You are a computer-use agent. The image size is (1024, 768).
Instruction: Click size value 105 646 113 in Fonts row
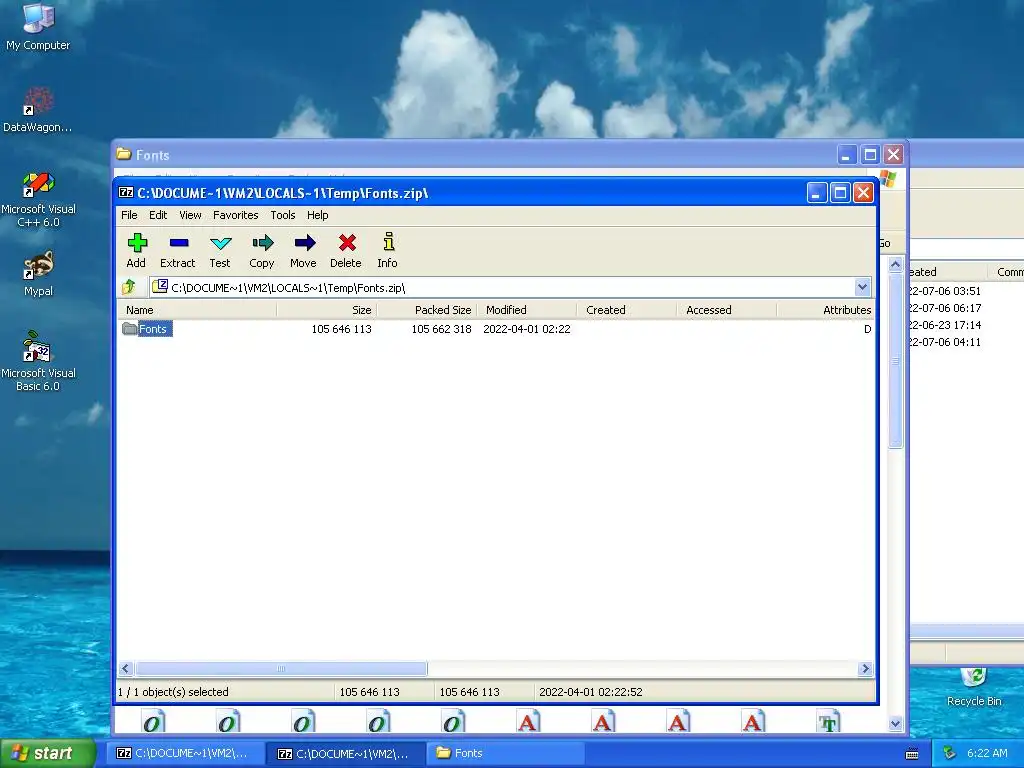[341, 328]
